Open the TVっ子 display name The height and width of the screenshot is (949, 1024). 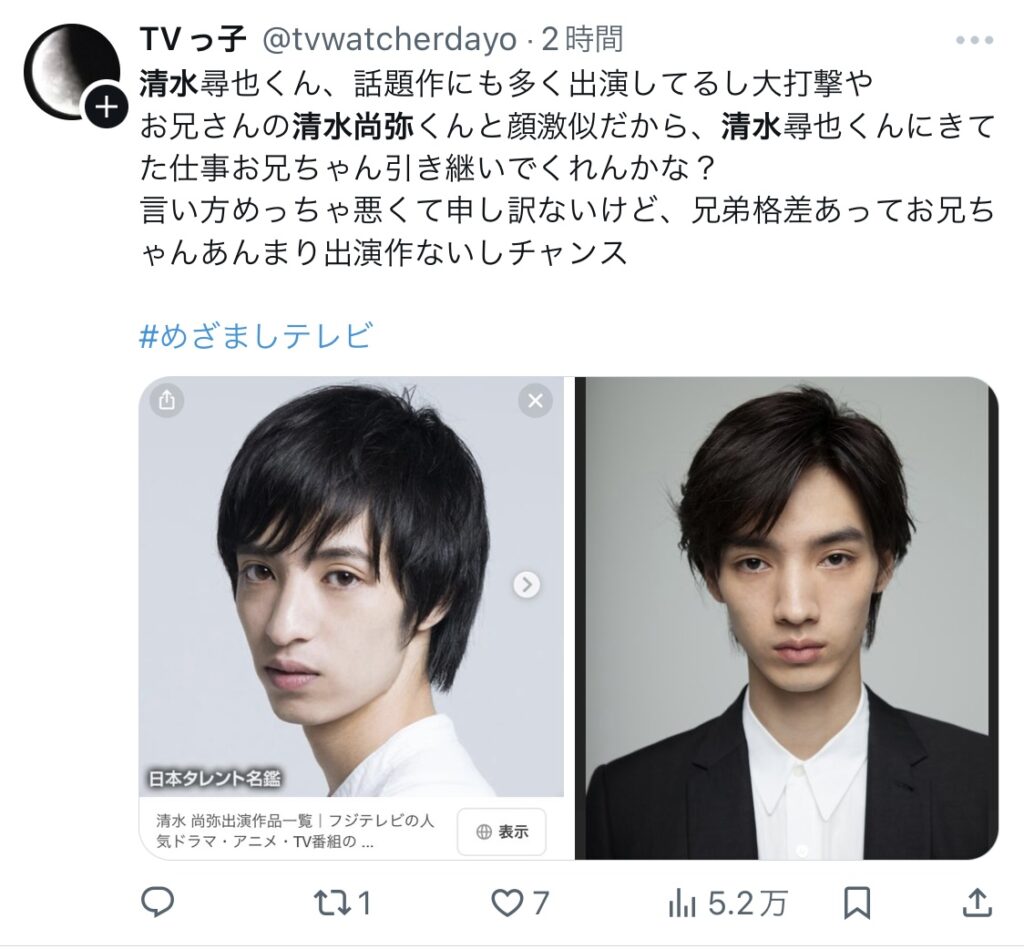193,40
